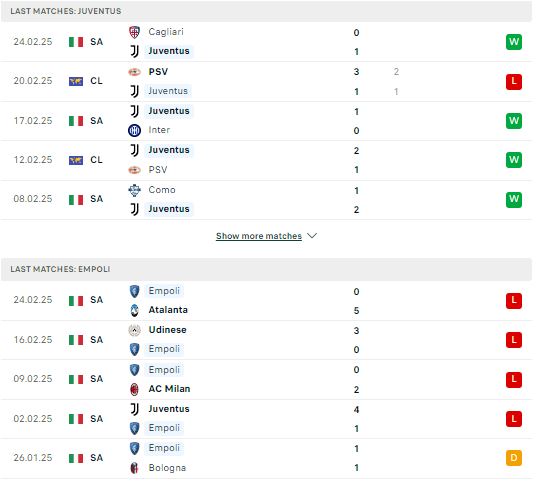
Task: Click the Udinese club crest icon
Action: (135, 331)
